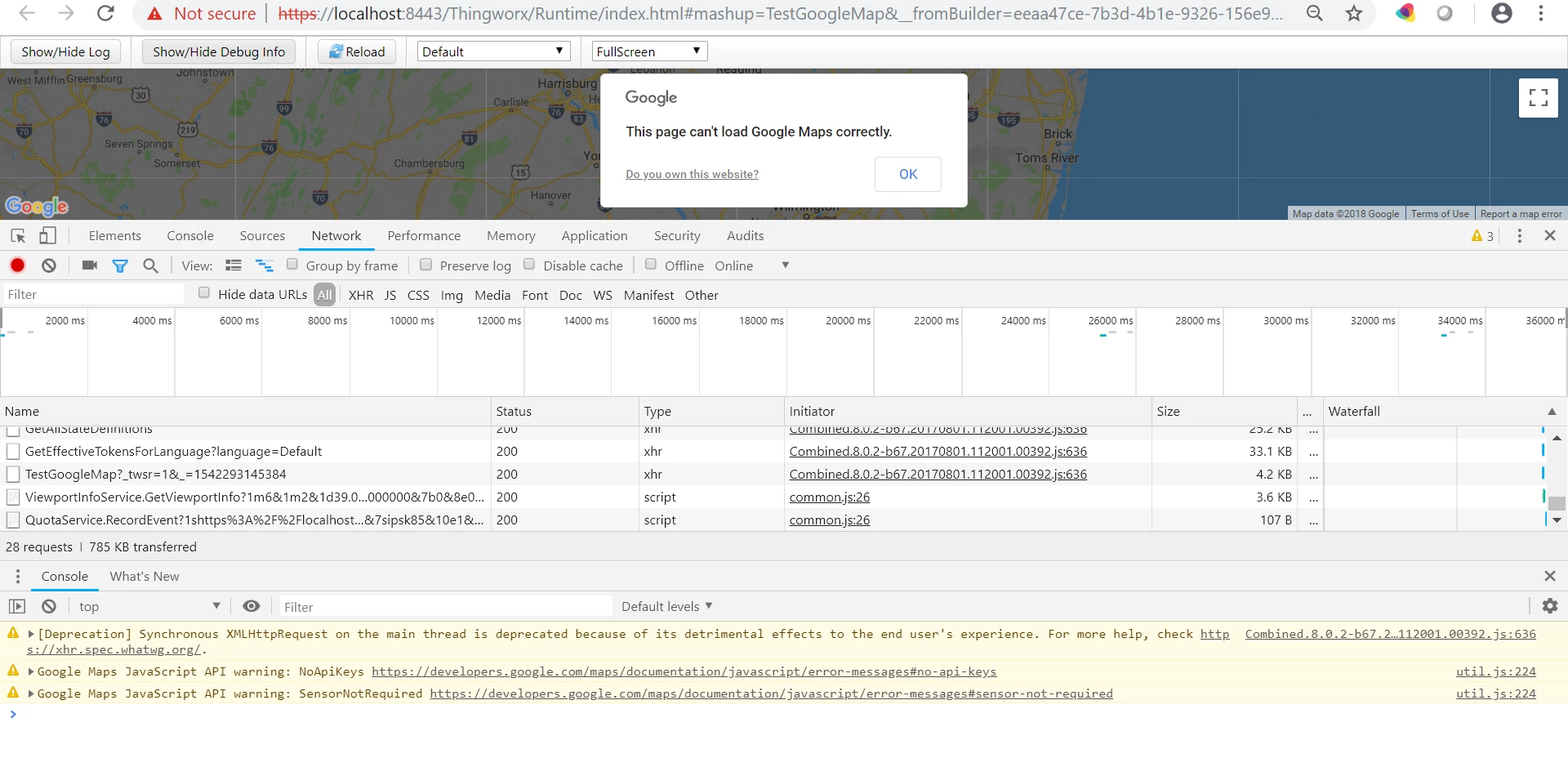Image resolution: width=1568 pixels, height=776 pixels.
Task: Show the 3 warnings indicator
Action: point(1483,236)
